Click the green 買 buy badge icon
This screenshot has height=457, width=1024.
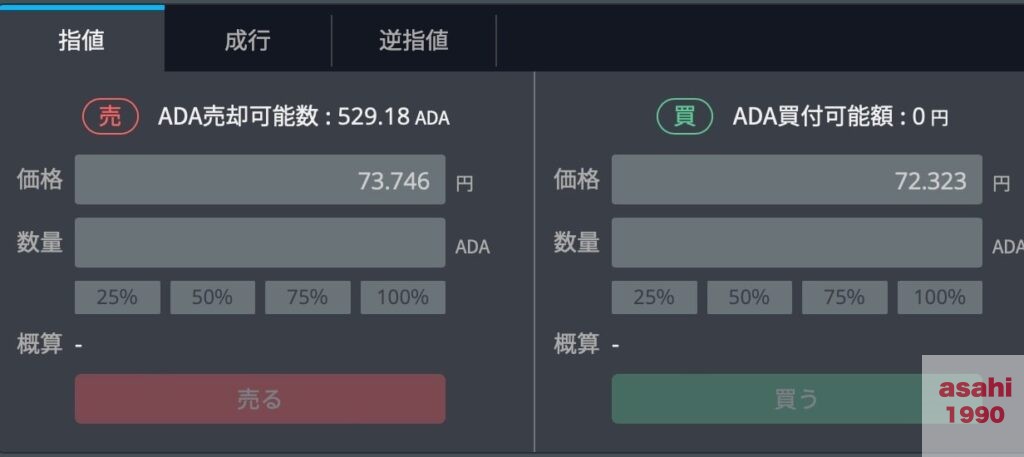684,118
